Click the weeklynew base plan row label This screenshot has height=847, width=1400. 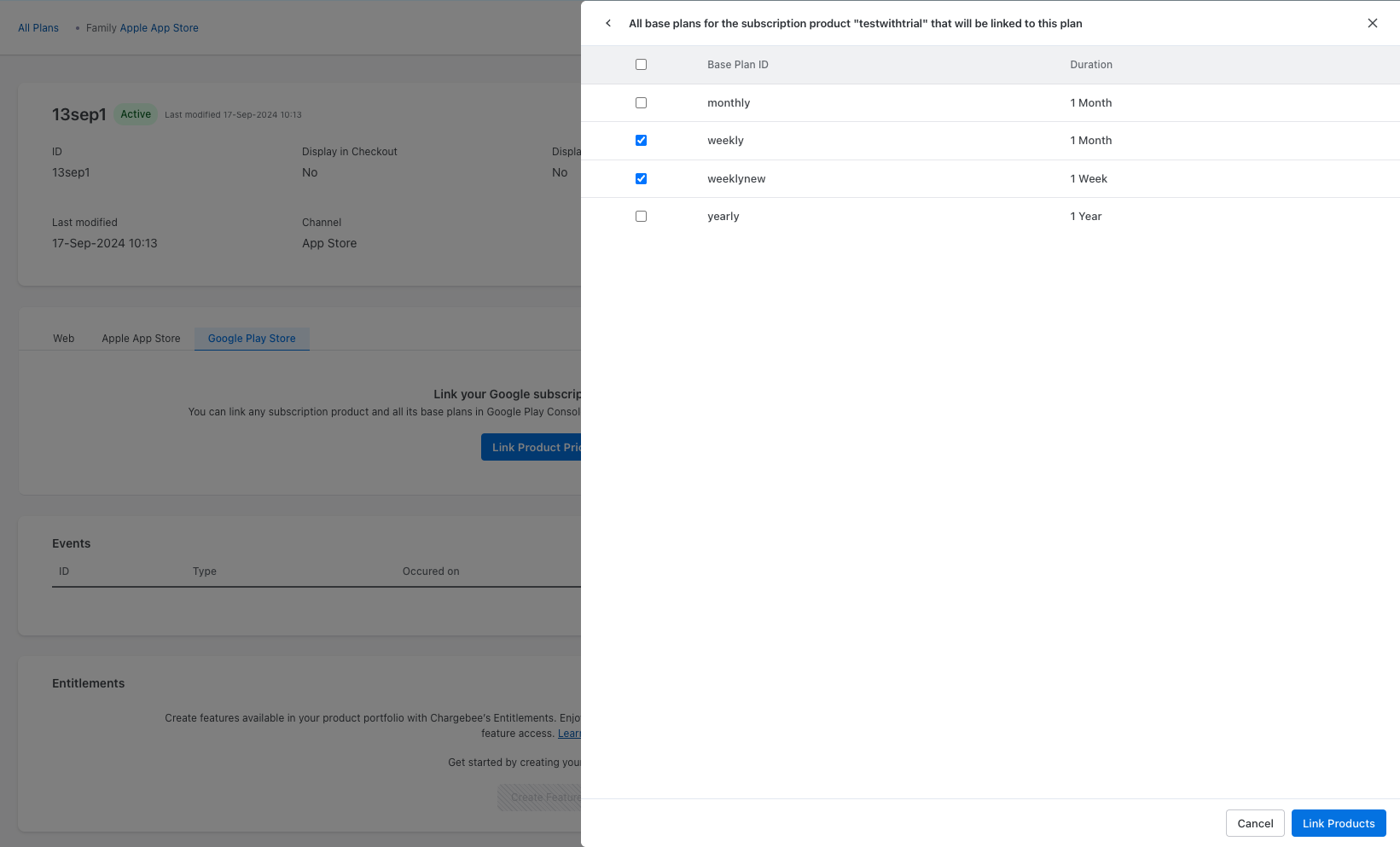click(736, 179)
